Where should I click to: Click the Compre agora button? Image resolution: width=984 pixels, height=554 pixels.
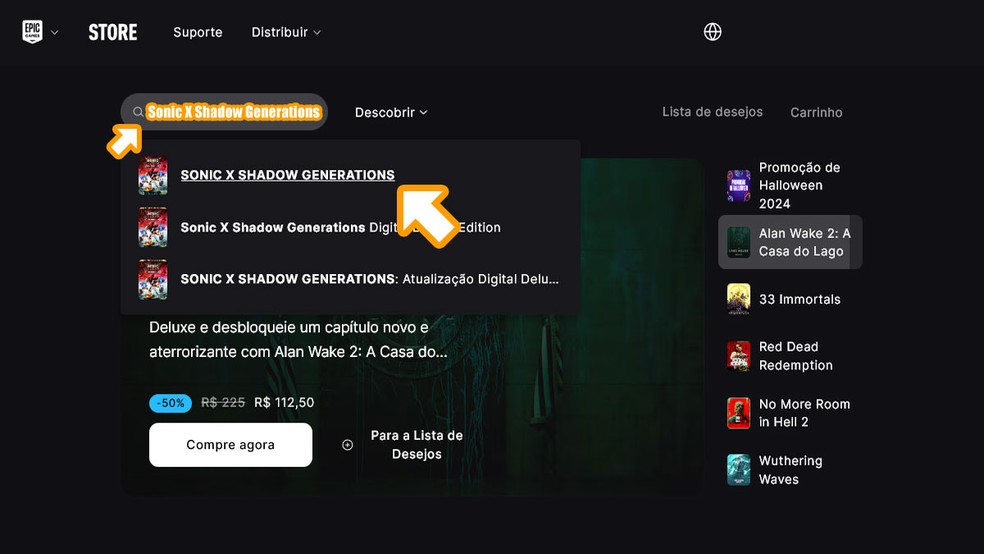tap(230, 445)
